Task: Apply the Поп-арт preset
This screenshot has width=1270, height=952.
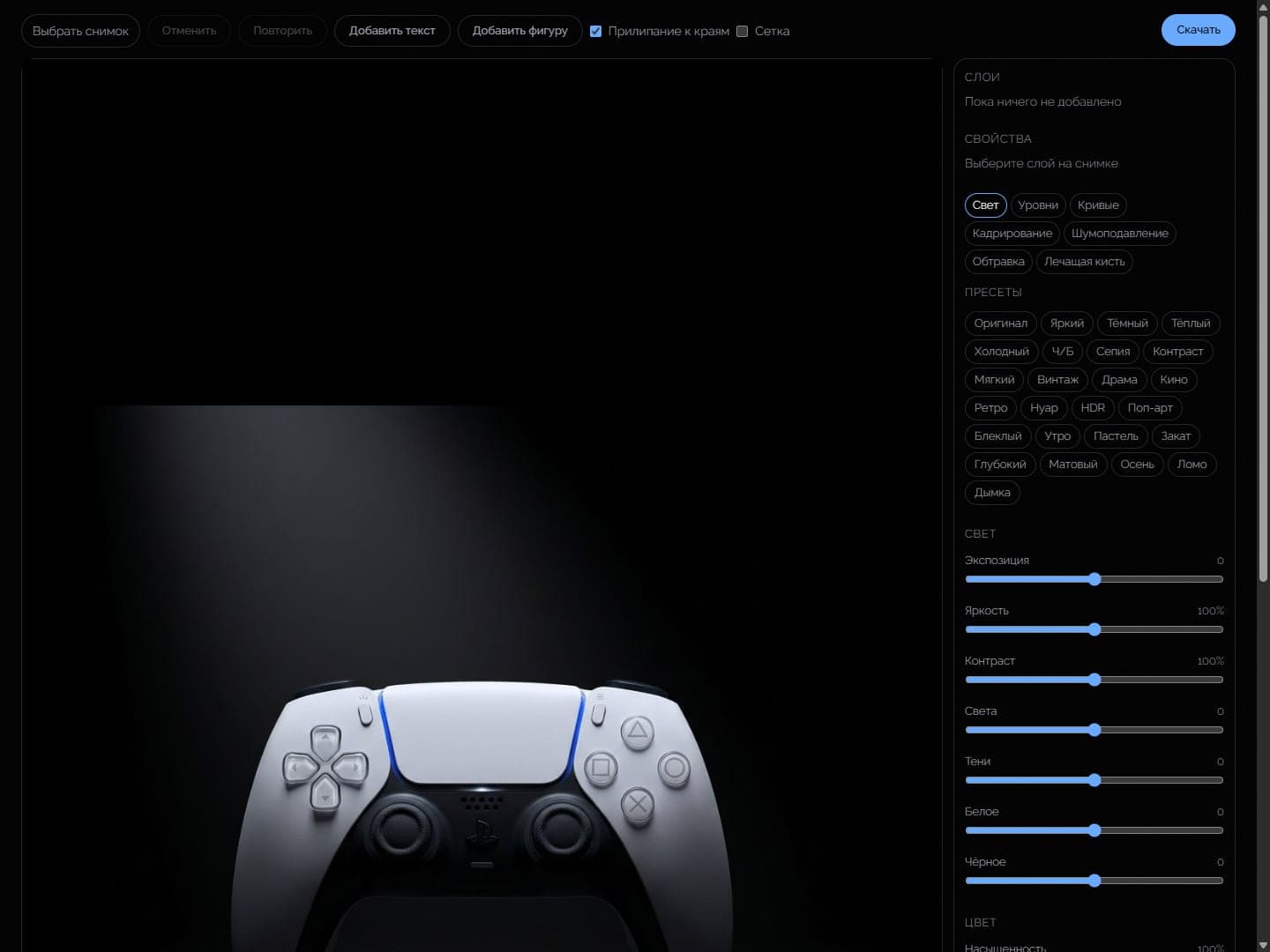Action: 1150,408
